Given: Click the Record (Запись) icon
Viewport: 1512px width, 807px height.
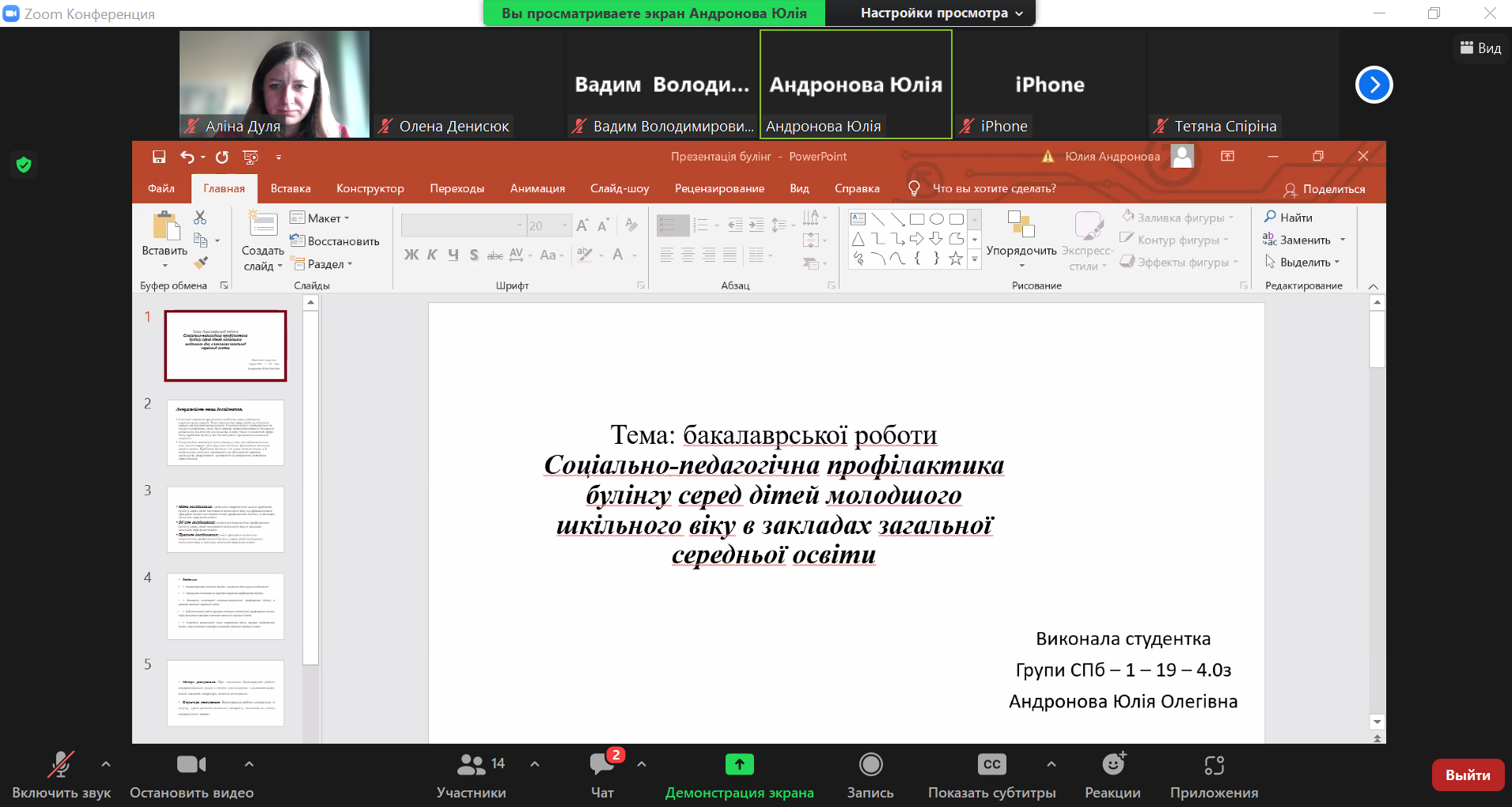Looking at the screenshot, I should [x=870, y=765].
